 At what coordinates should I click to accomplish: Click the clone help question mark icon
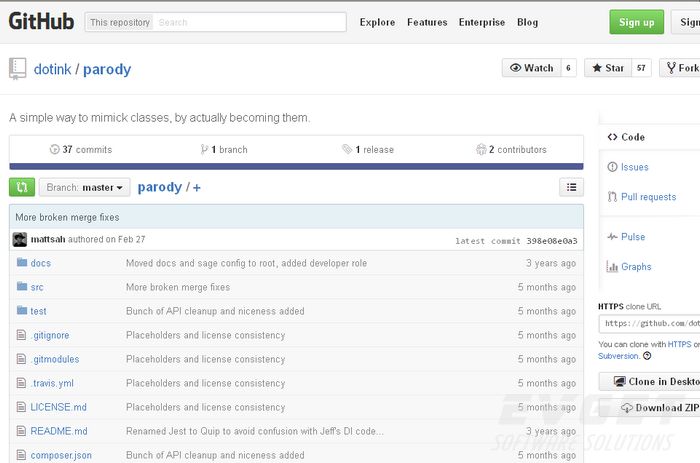(x=647, y=356)
